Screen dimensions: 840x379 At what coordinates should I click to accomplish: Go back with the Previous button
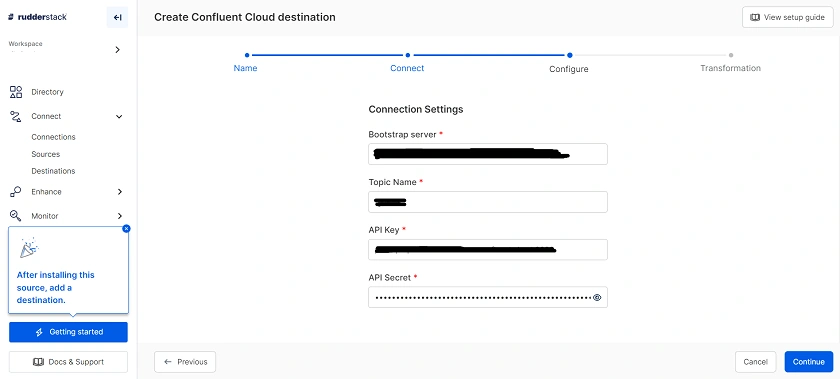click(185, 362)
